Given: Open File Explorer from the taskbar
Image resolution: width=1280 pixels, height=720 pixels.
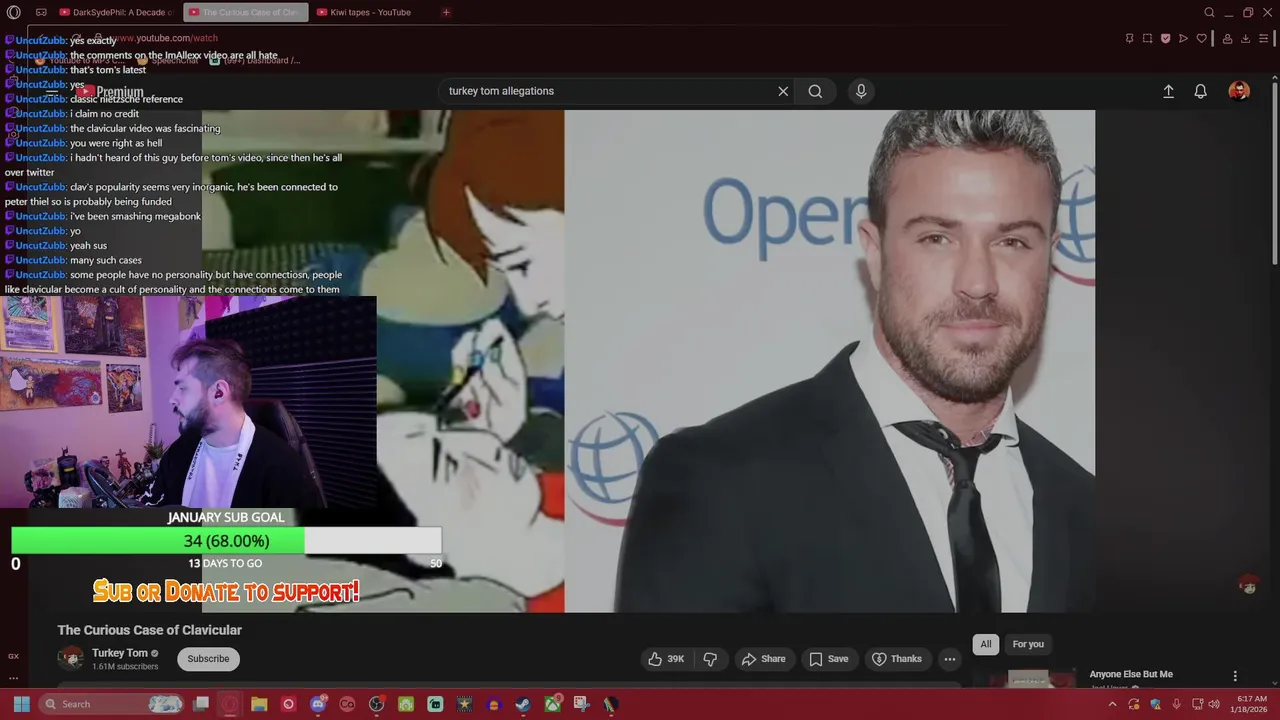Looking at the screenshot, I should tap(259, 704).
